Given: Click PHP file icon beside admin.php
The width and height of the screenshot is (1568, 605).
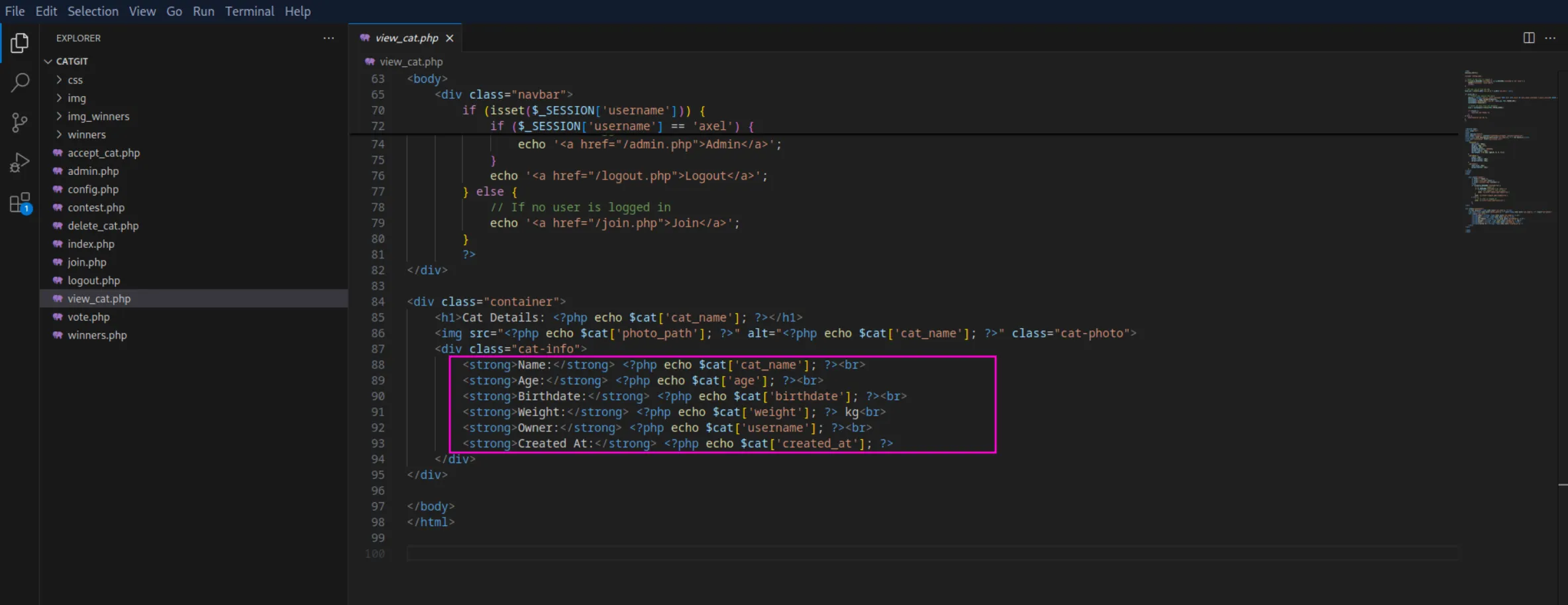Looking at the screenshot, I should pyautogui.click(x=58, y=171).
